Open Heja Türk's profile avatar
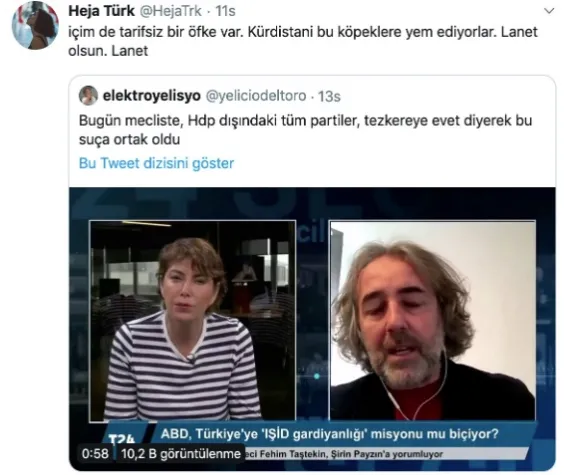The height and width of the screenshot is (475, 569). 35,25
